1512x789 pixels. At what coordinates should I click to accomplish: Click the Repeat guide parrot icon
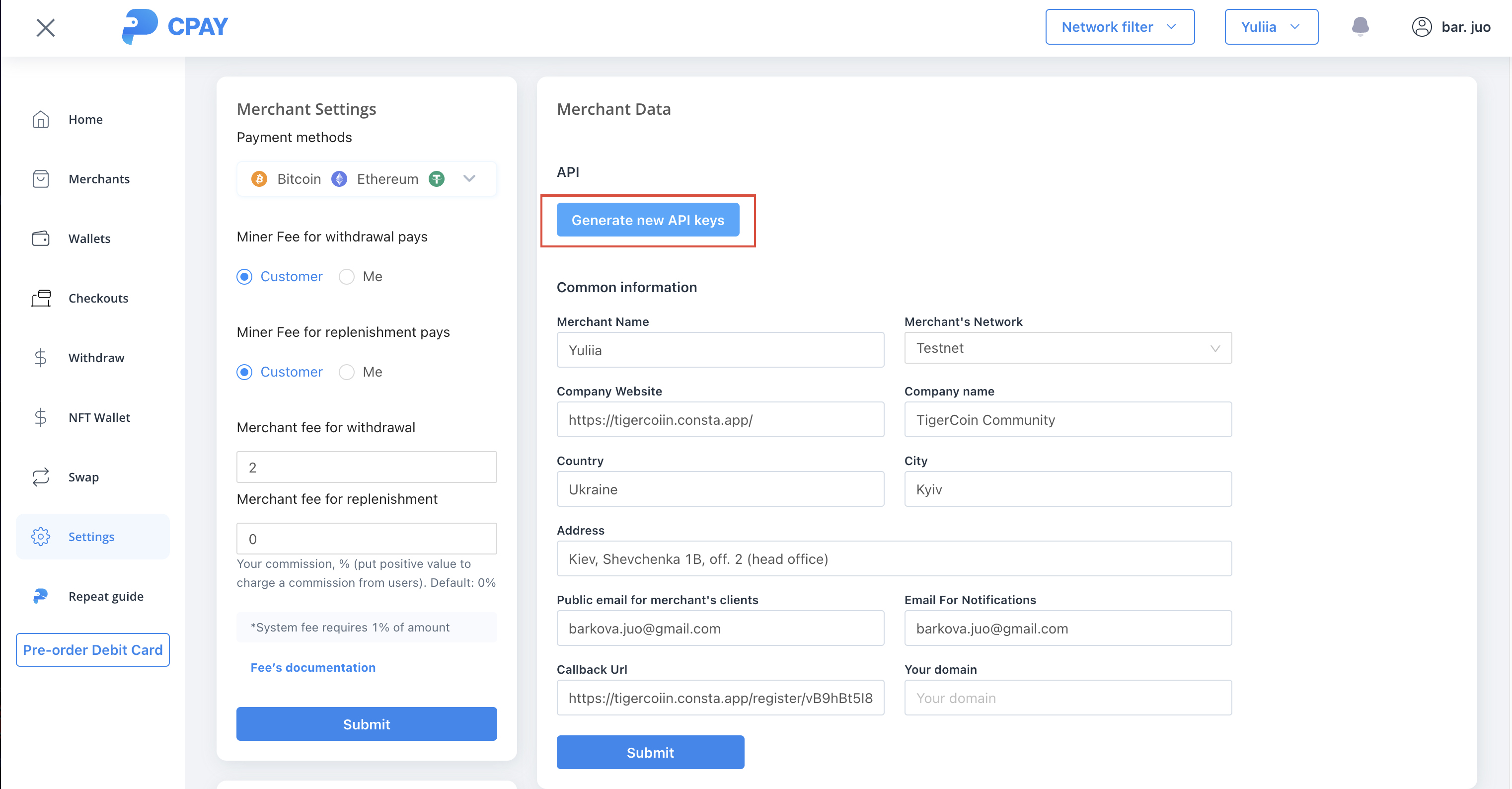[41, 596]
